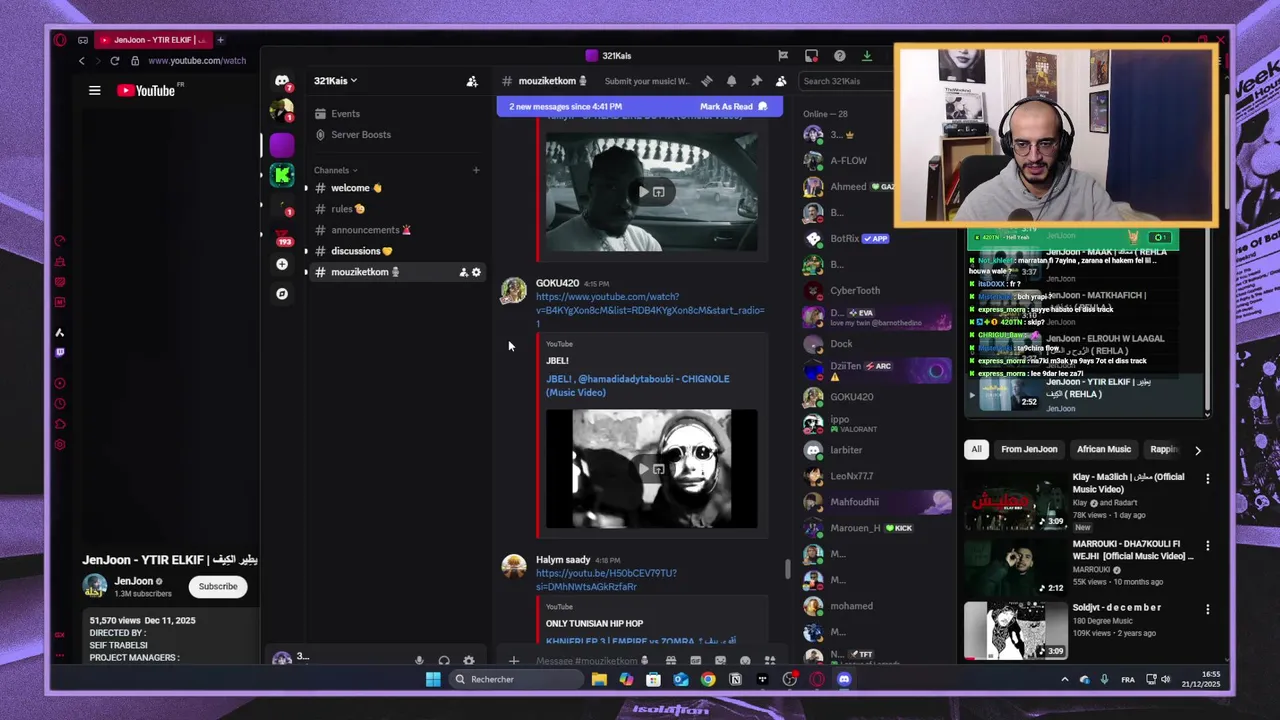The height and width of the screenshot is (720, 1280).
Task: Open the Twitch icon in Opera sidebar
Action: pos(60,352)
